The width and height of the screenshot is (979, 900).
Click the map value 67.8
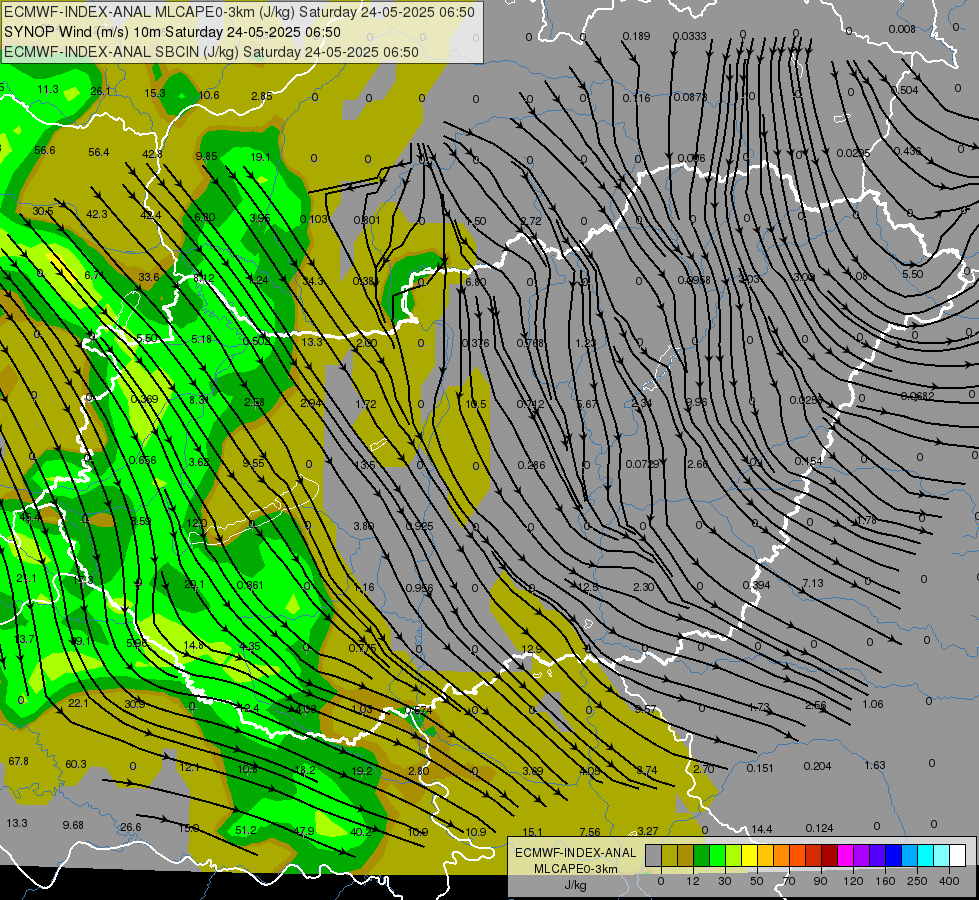pos(19,761)
